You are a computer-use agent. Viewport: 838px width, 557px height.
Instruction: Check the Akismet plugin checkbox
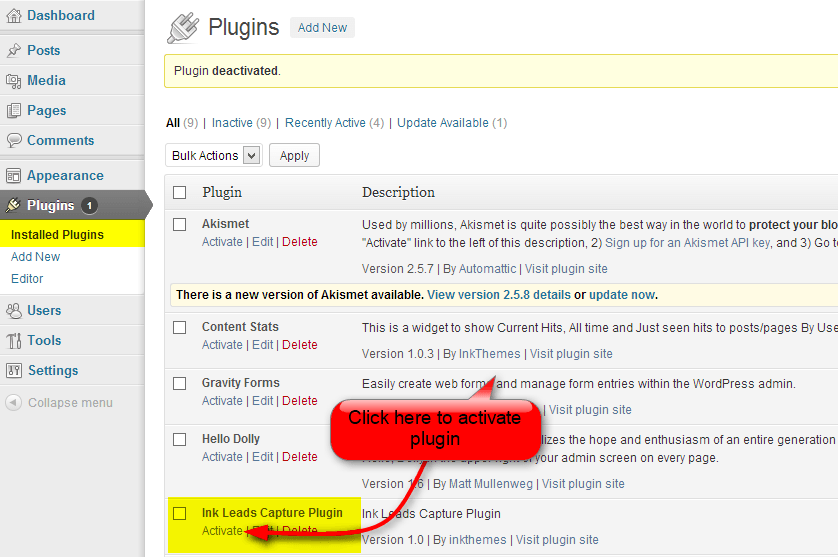(180, 225)
